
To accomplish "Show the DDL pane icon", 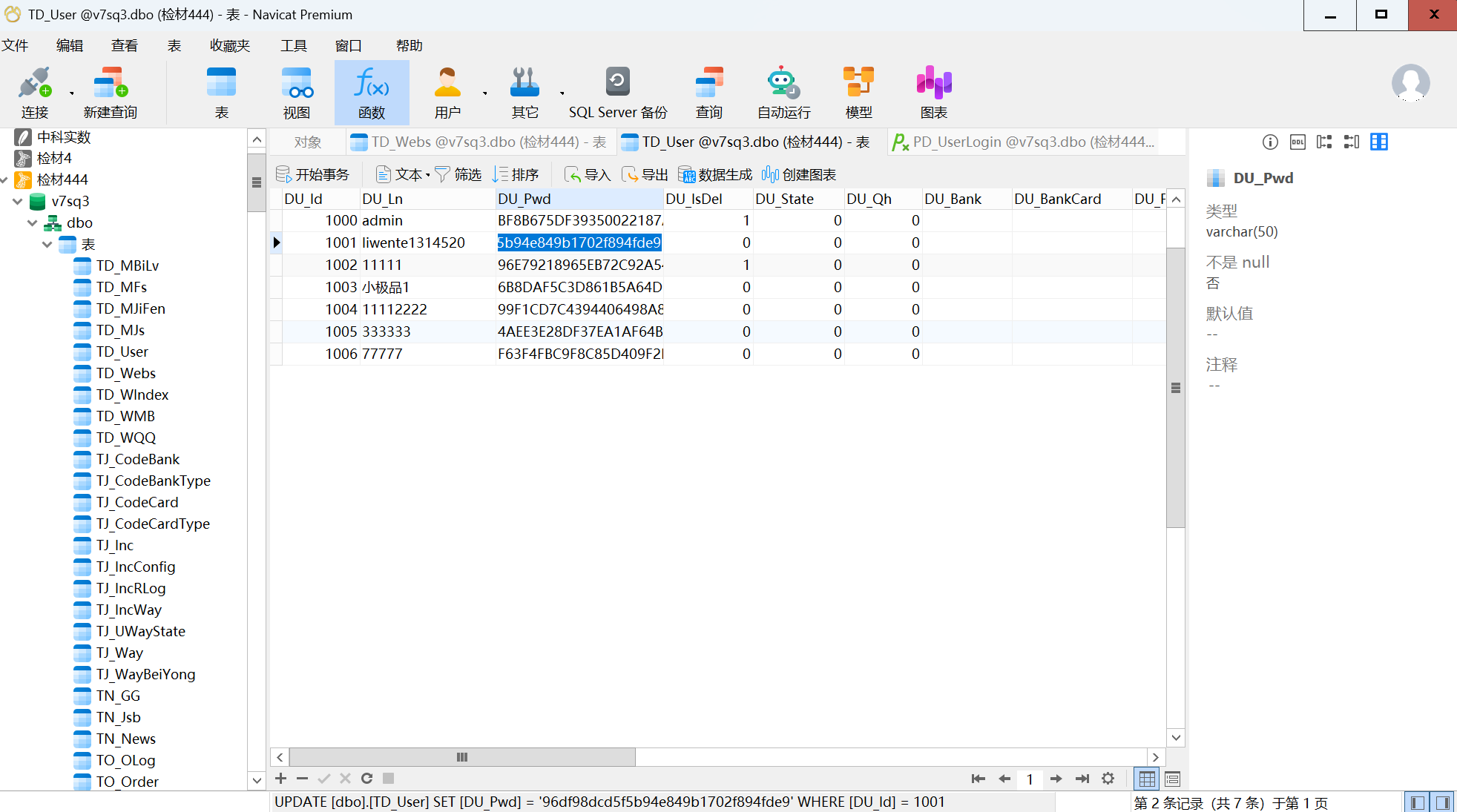I will pos(1298,142).
